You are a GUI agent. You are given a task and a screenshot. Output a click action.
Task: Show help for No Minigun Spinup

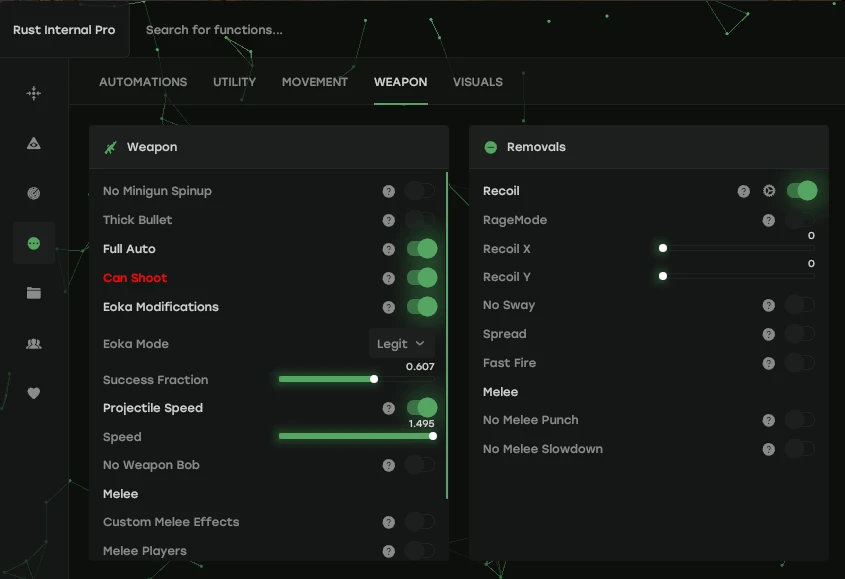389,191
